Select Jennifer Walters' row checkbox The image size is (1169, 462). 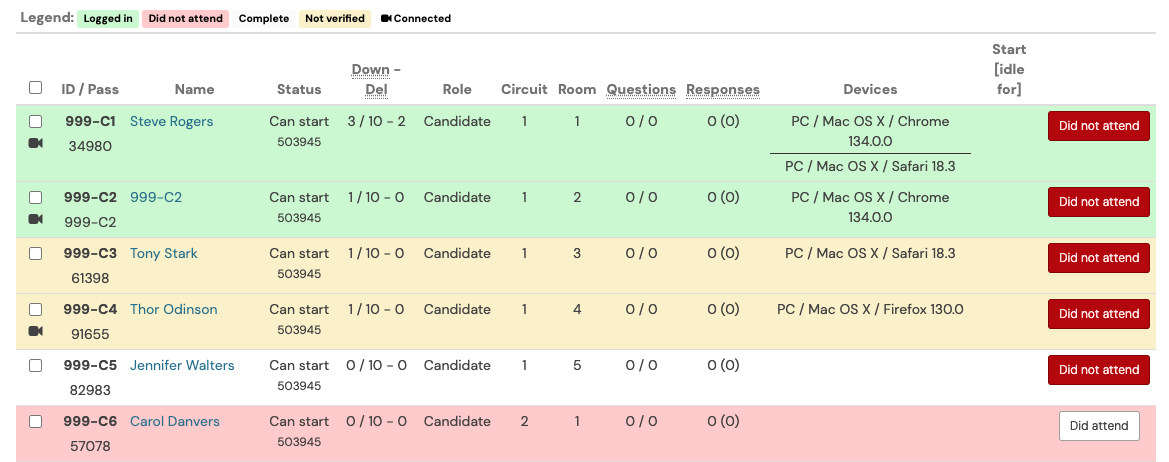coord(35,366)
